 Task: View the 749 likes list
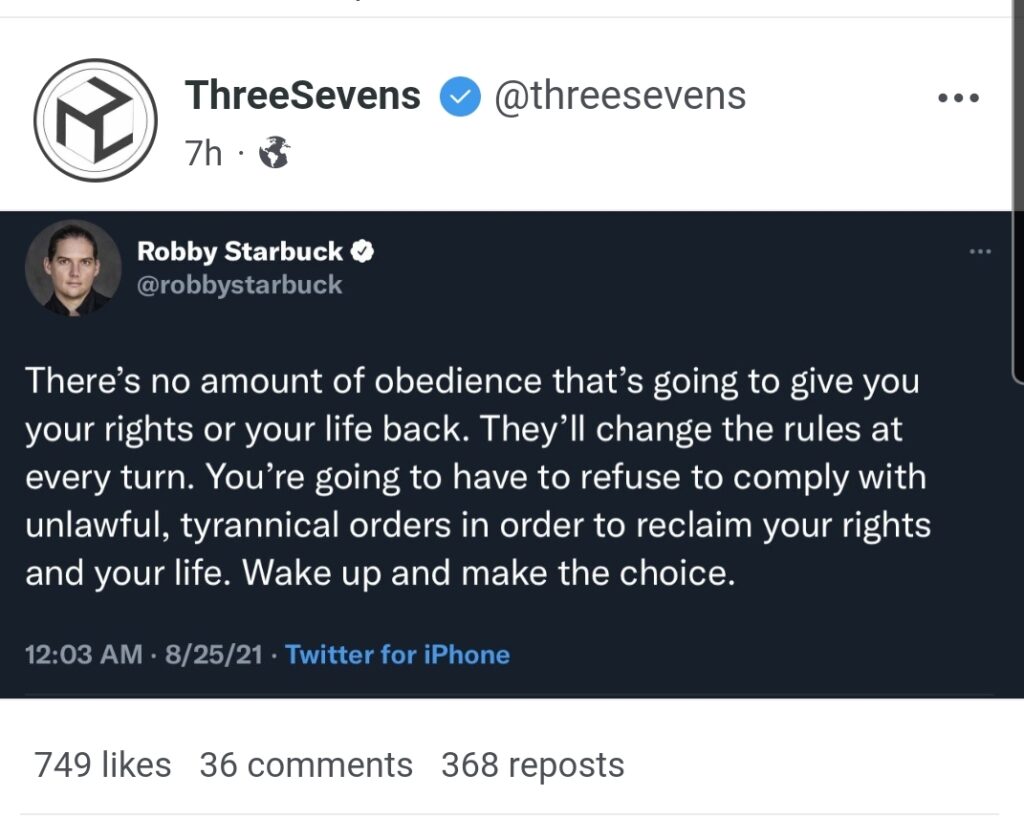[x=103, y=764]
